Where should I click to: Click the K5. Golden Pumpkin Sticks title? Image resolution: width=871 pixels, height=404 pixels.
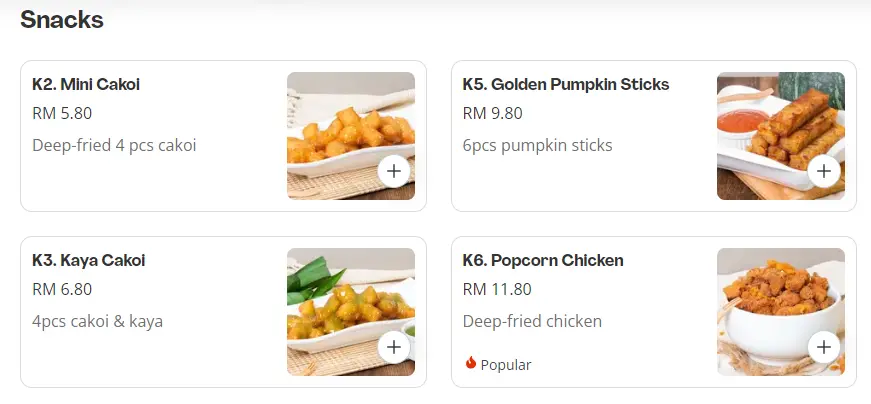click(566, 85)
